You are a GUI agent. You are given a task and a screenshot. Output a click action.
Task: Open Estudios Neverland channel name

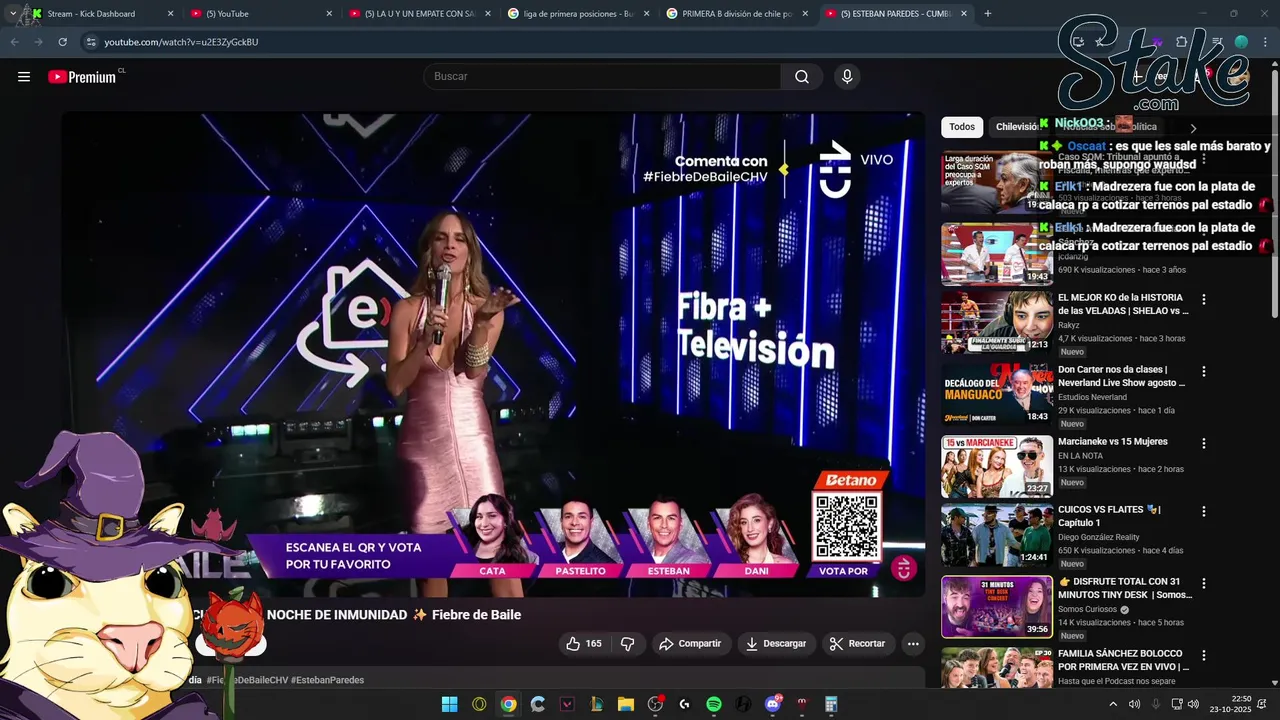[x=1090, y=397]
